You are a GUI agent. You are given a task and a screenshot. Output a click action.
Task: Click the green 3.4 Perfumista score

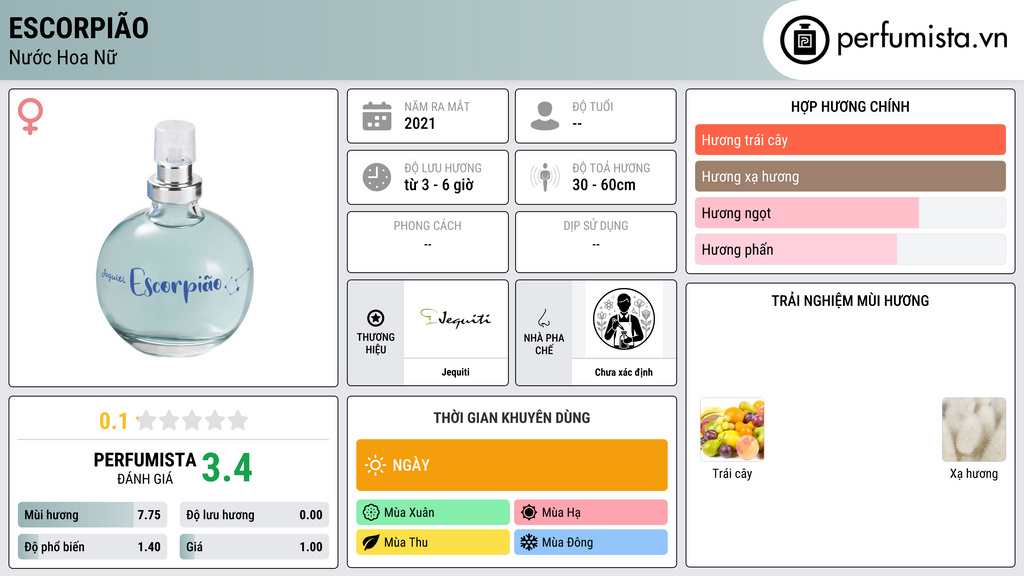pos(227,468)
